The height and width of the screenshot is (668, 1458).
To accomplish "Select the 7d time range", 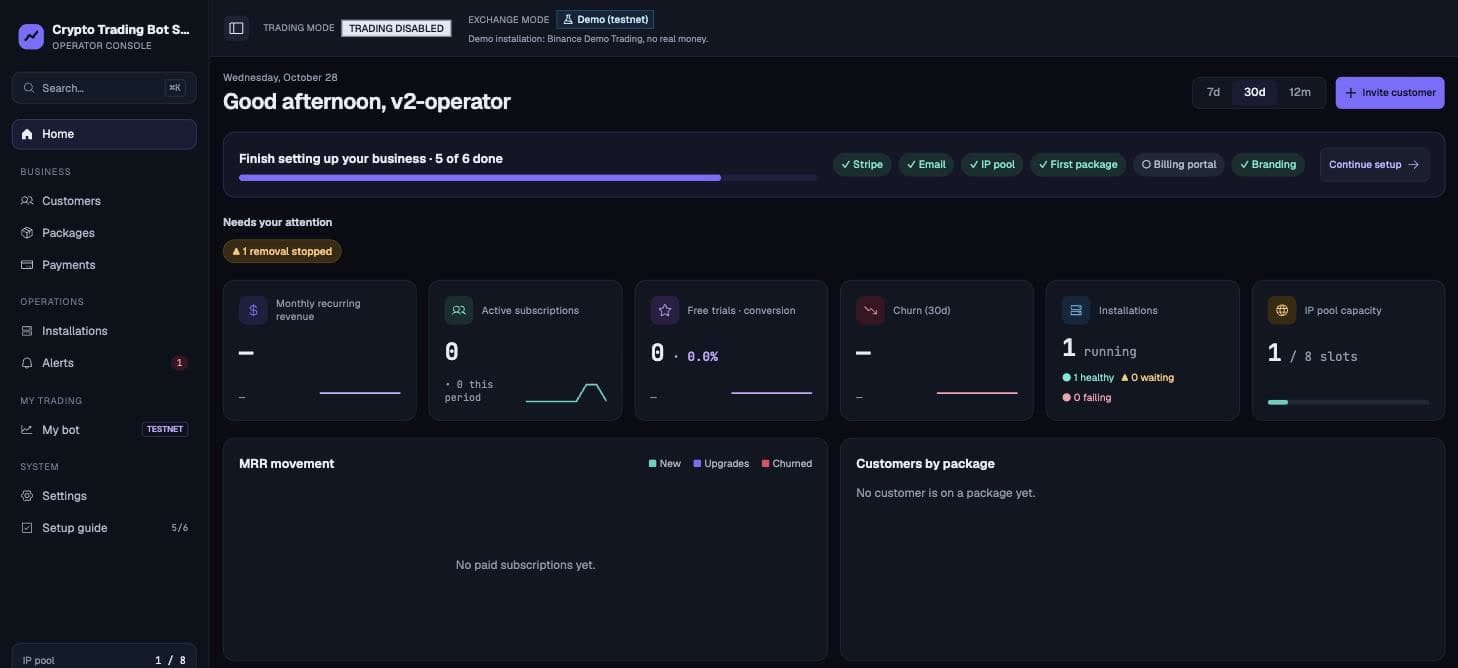I will coord(1213,92).
